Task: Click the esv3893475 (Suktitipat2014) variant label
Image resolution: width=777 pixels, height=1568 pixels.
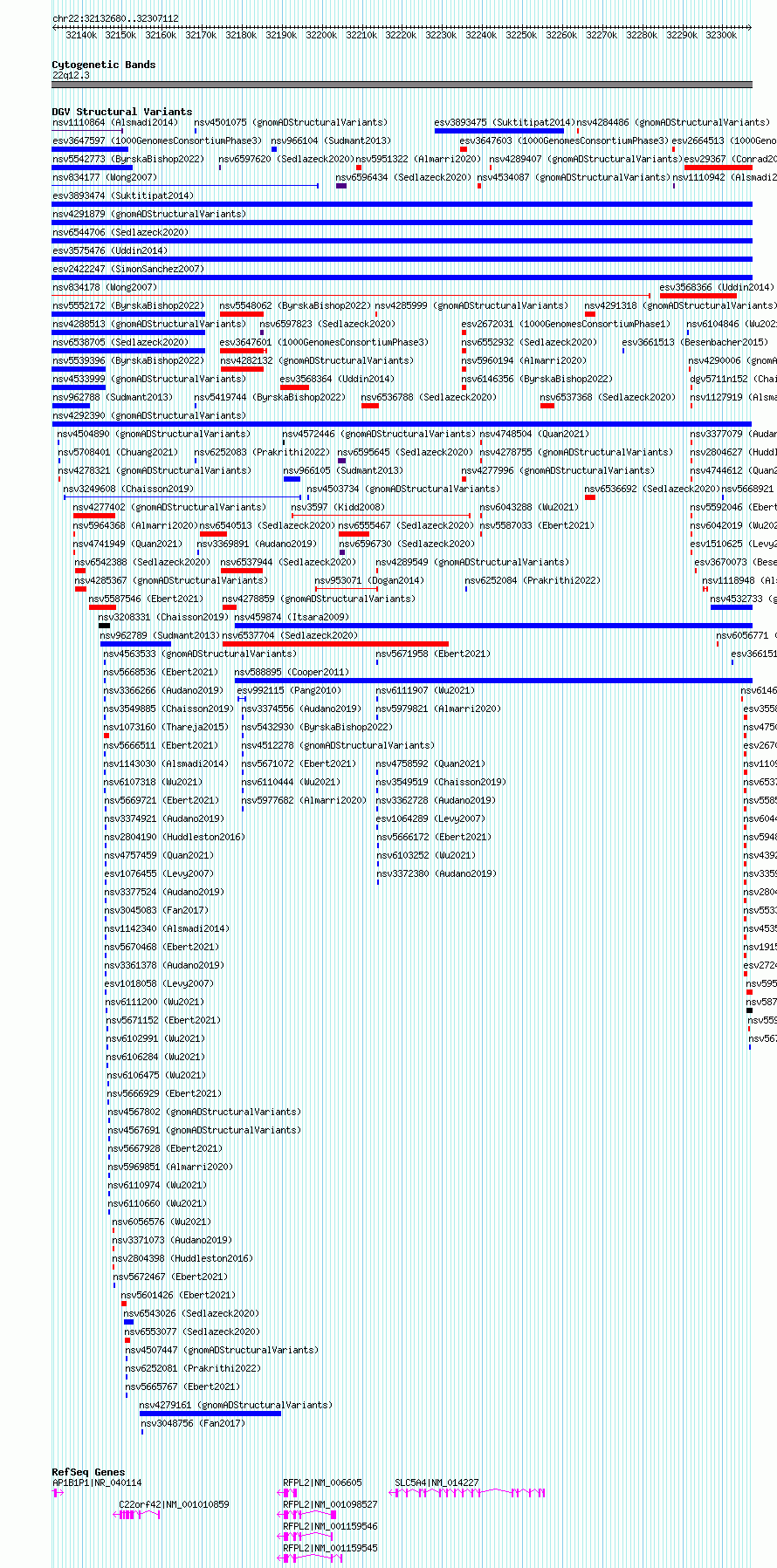Action: (x=504, y=123)
